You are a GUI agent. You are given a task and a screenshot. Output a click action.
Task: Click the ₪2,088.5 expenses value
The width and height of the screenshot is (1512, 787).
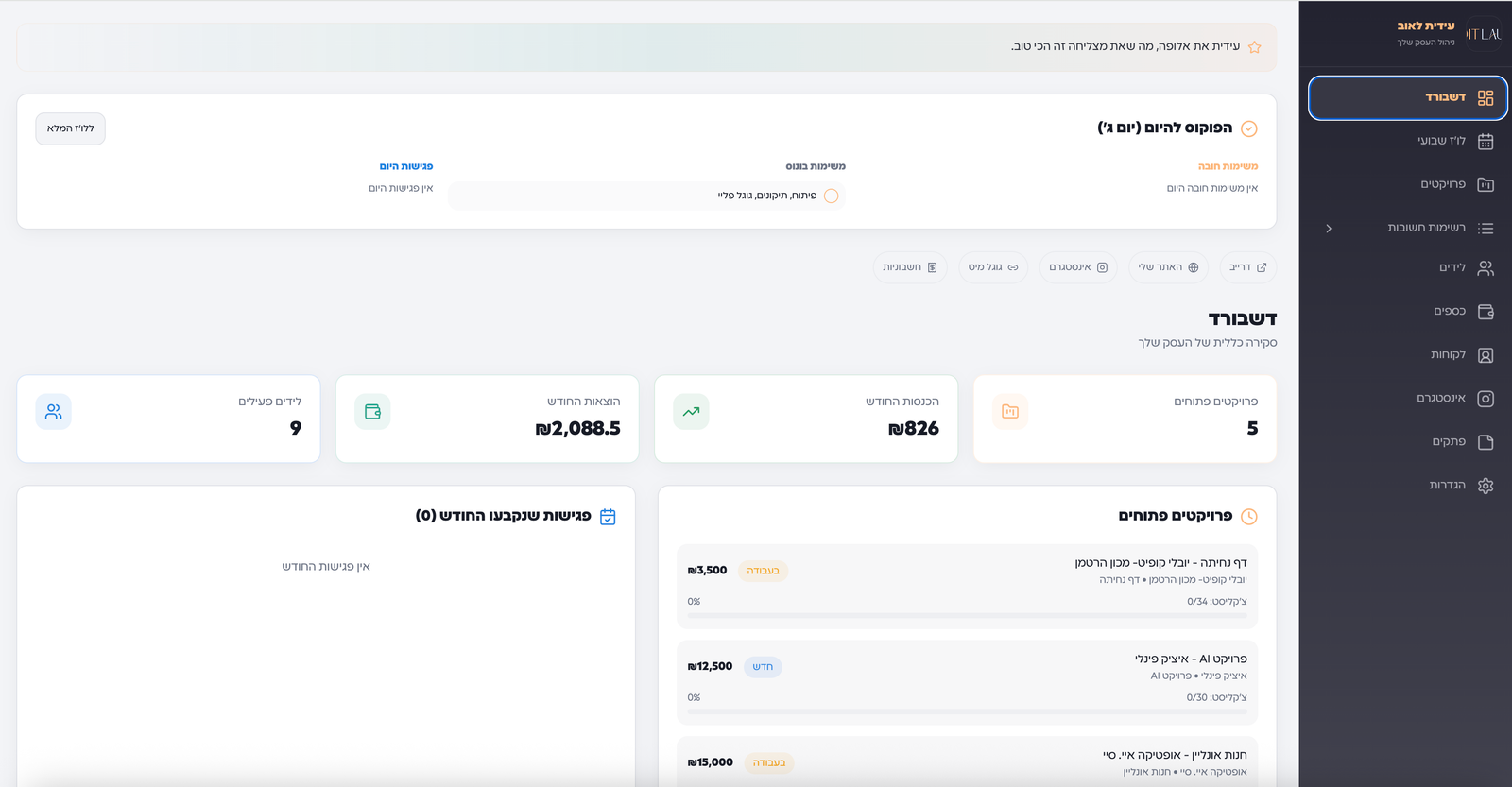click(x=577, y=429)
